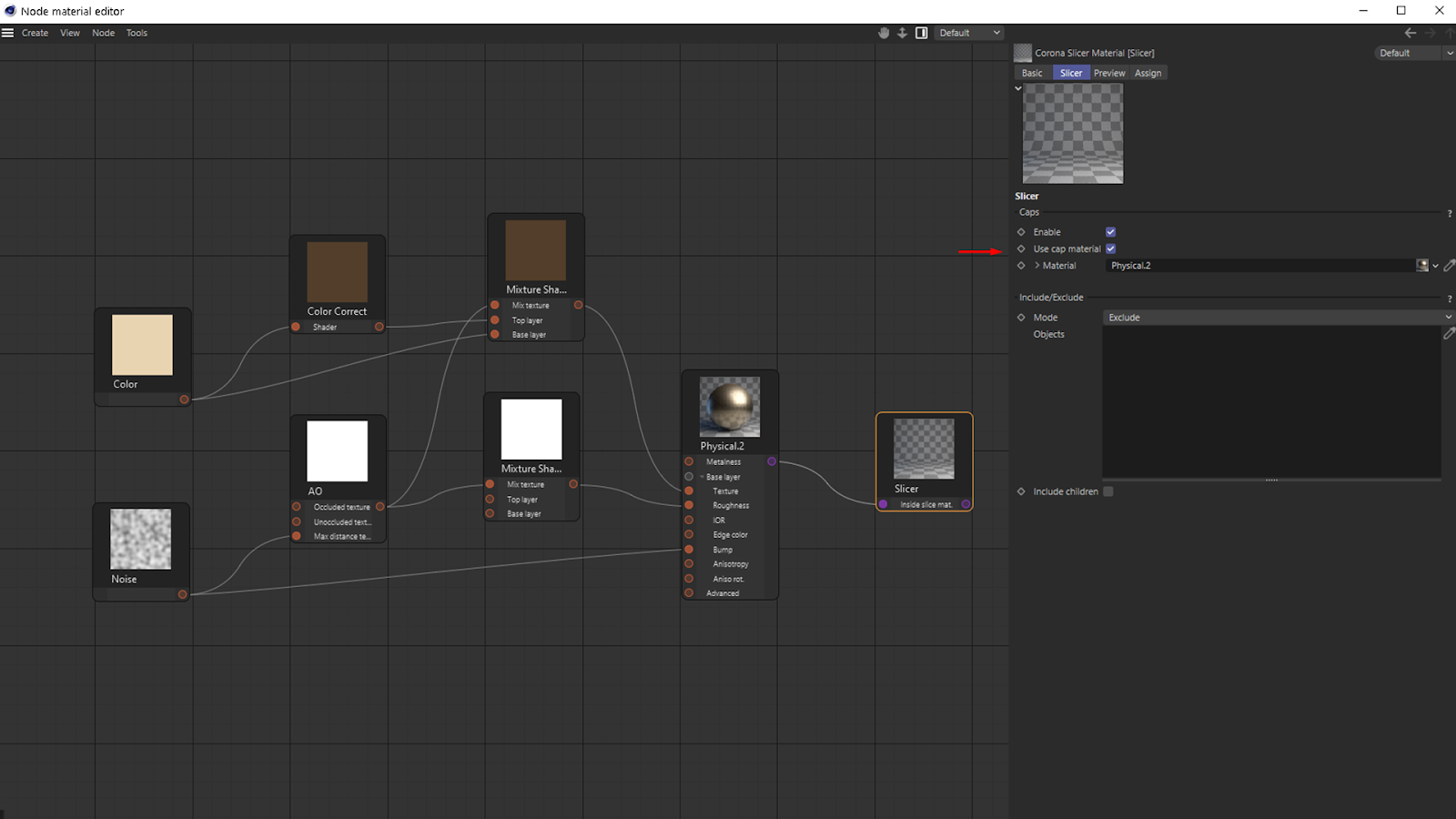Click the Physical.2 material preview icon in the Material field
The width and height of the screenshot is (1456, 819).
1422,266
